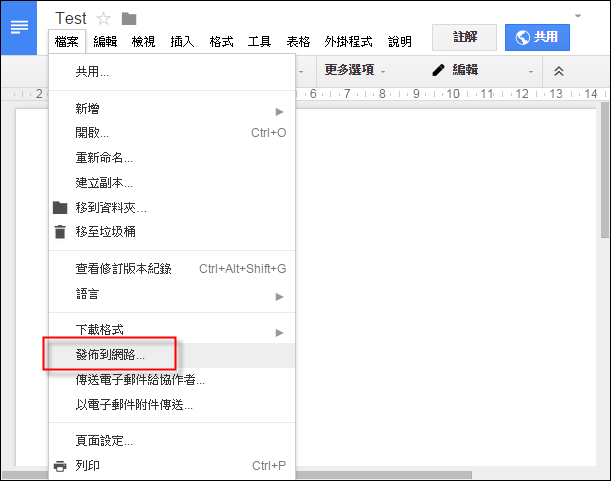This screenshot has height=481, width=611.
Task: Click the small account dropdown arrow
Action: 578,16
